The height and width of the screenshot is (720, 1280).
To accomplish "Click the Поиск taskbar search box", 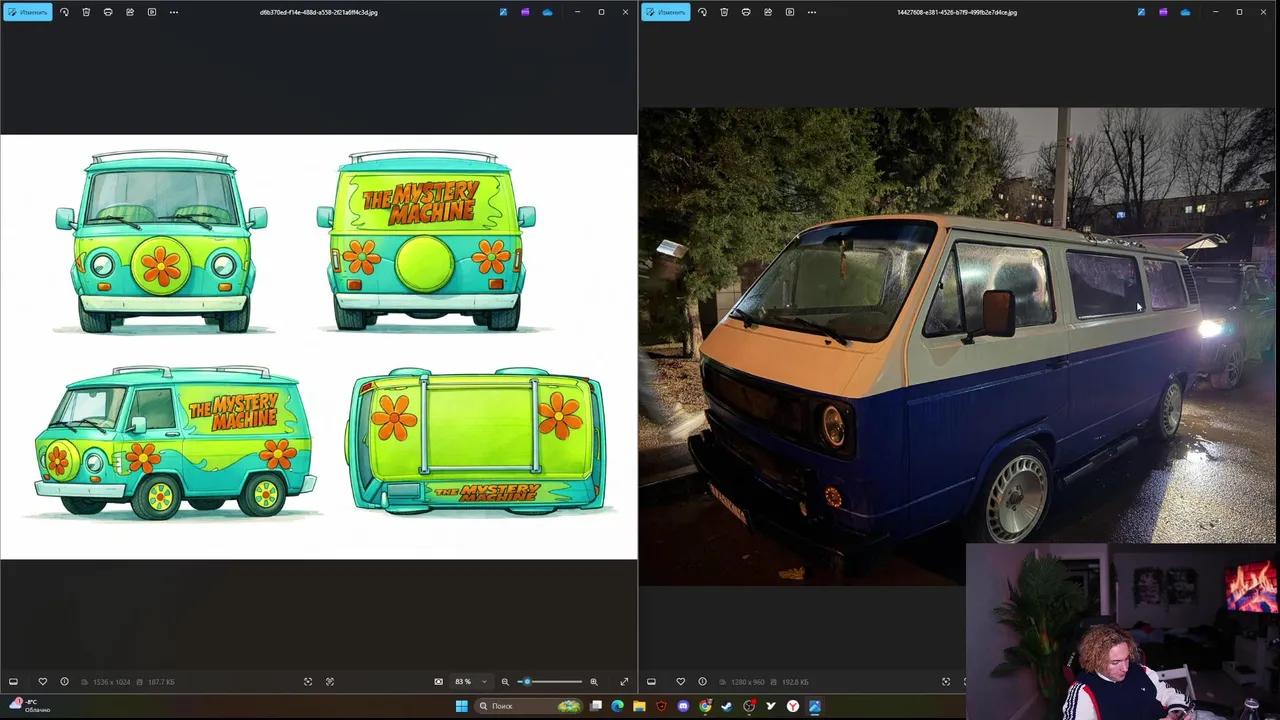I will click(528, 706).
